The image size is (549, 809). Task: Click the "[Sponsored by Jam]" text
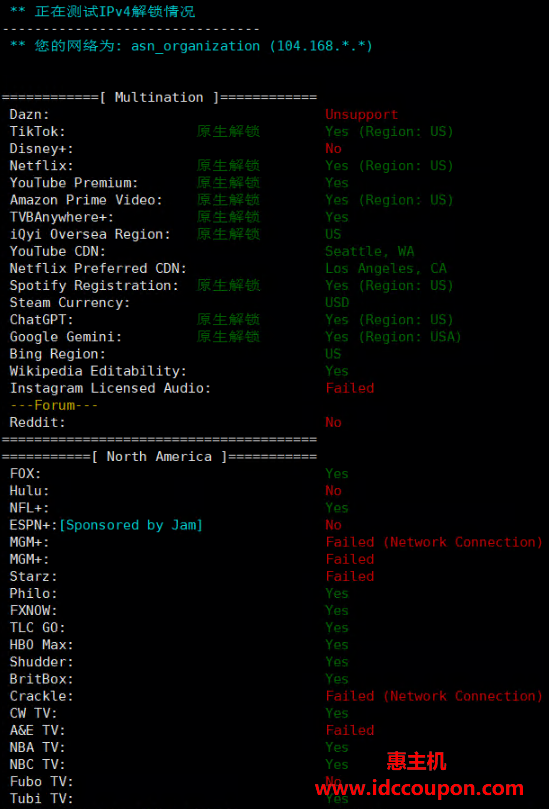[x=131, y=525]
